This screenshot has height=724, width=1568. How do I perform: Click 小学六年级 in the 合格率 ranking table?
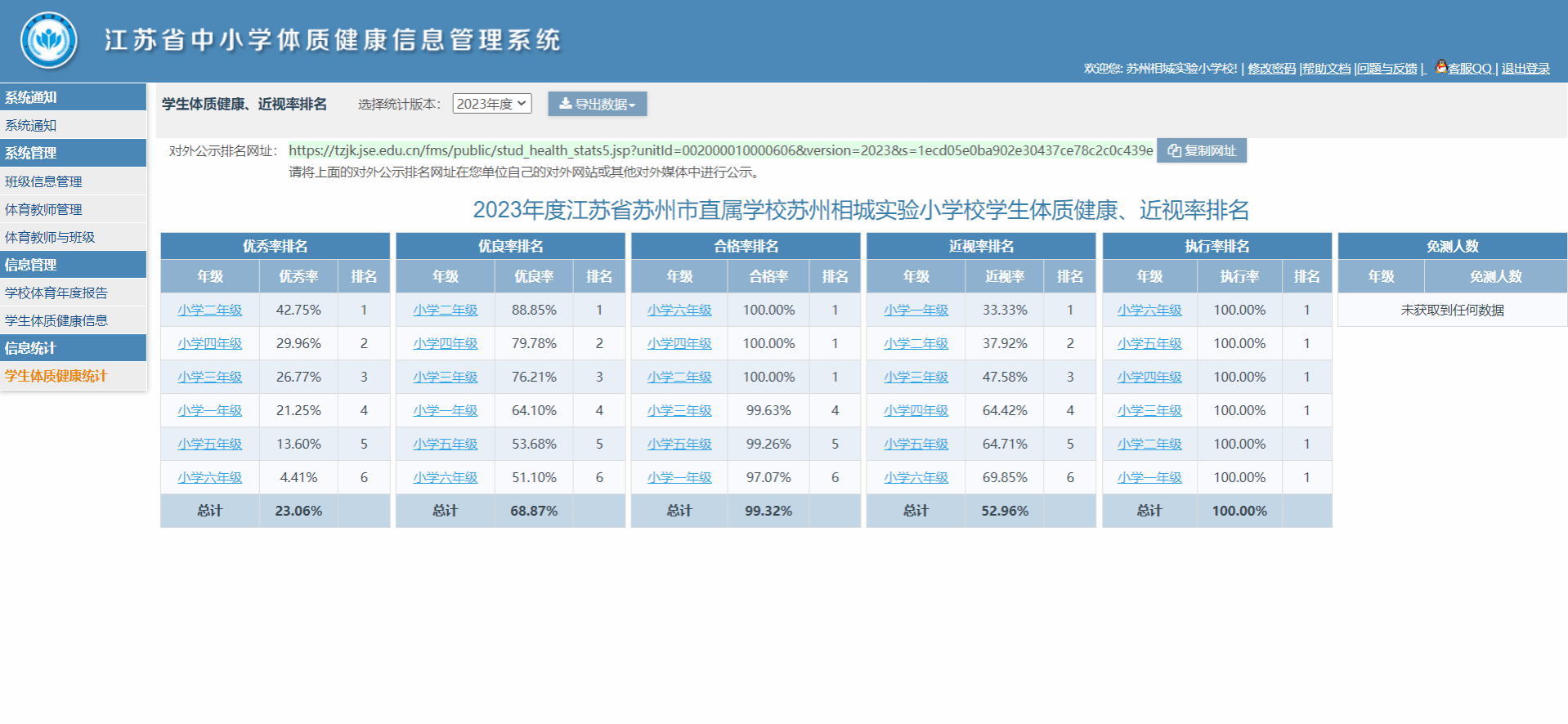tap(679, 311)
